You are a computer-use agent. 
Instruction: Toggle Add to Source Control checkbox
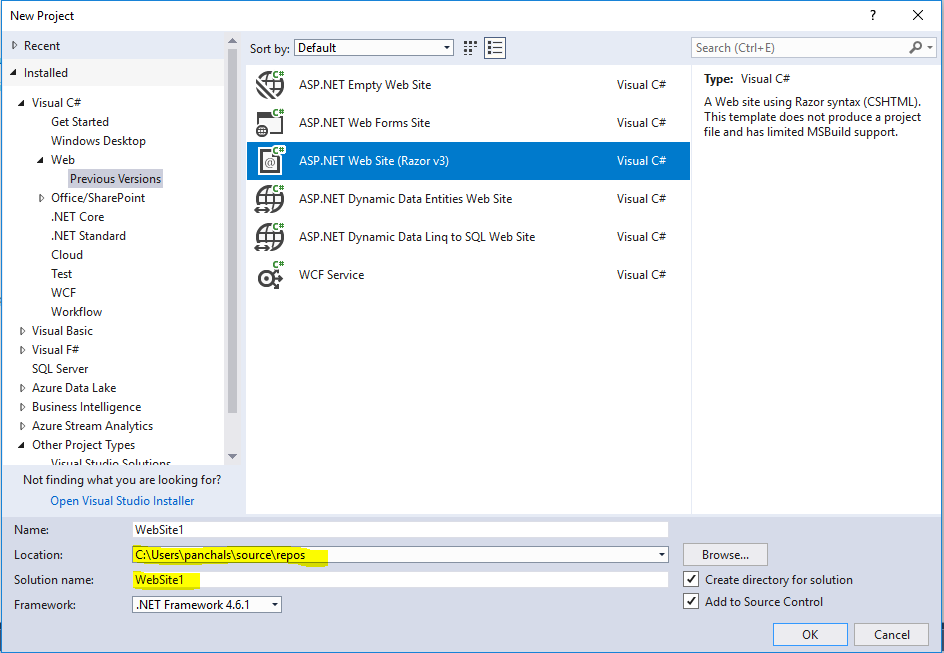691,601
